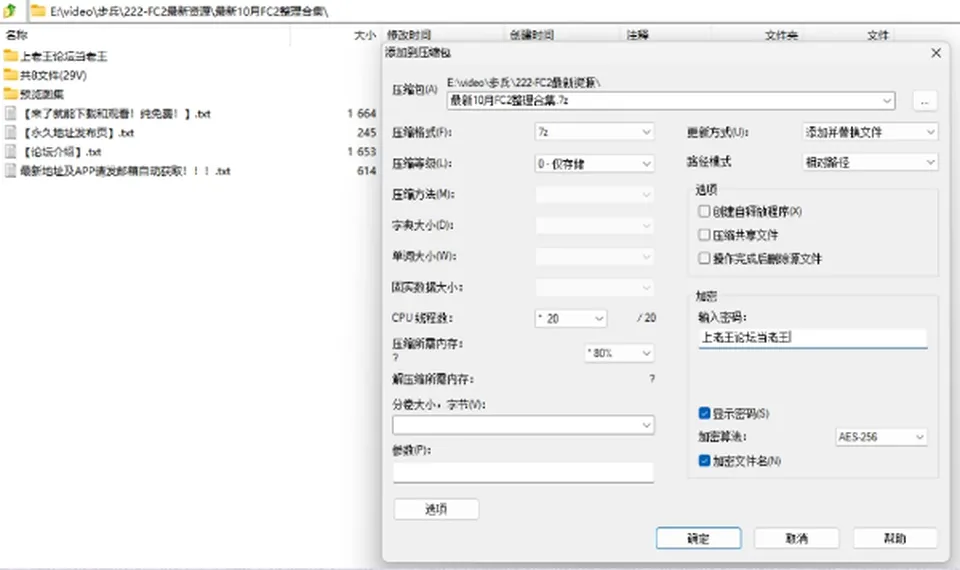Viewport: 960px width, 570px height.
Task: Click the icon of the 最新地址及APP txt file
Action: (10, 170)
